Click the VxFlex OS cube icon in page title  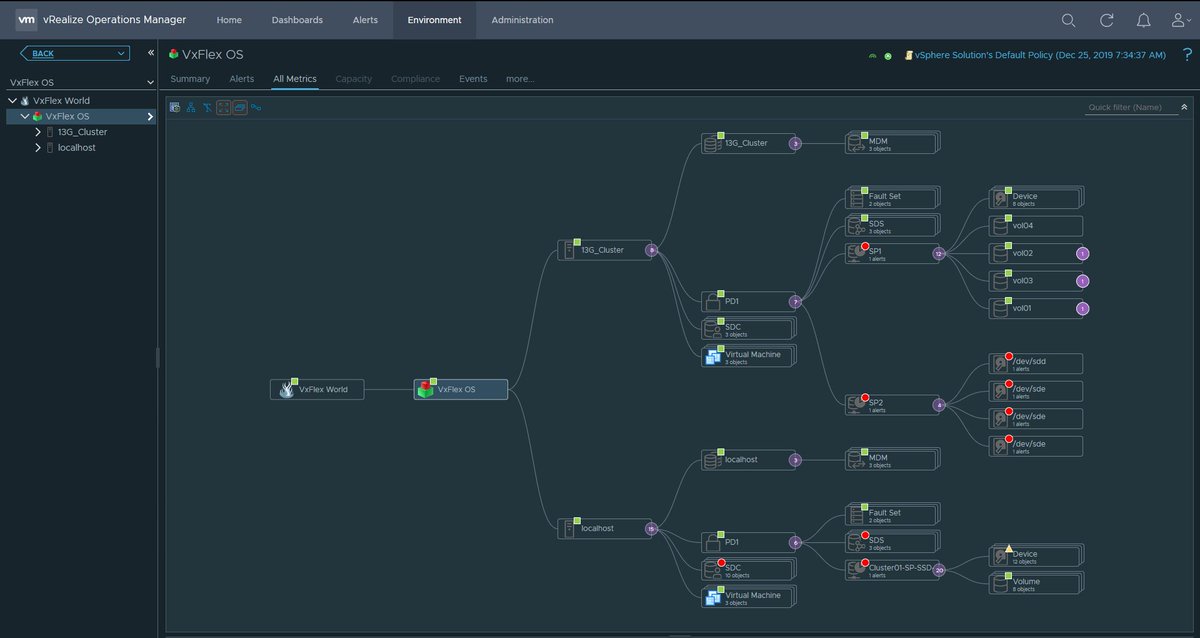coord(174,54)
